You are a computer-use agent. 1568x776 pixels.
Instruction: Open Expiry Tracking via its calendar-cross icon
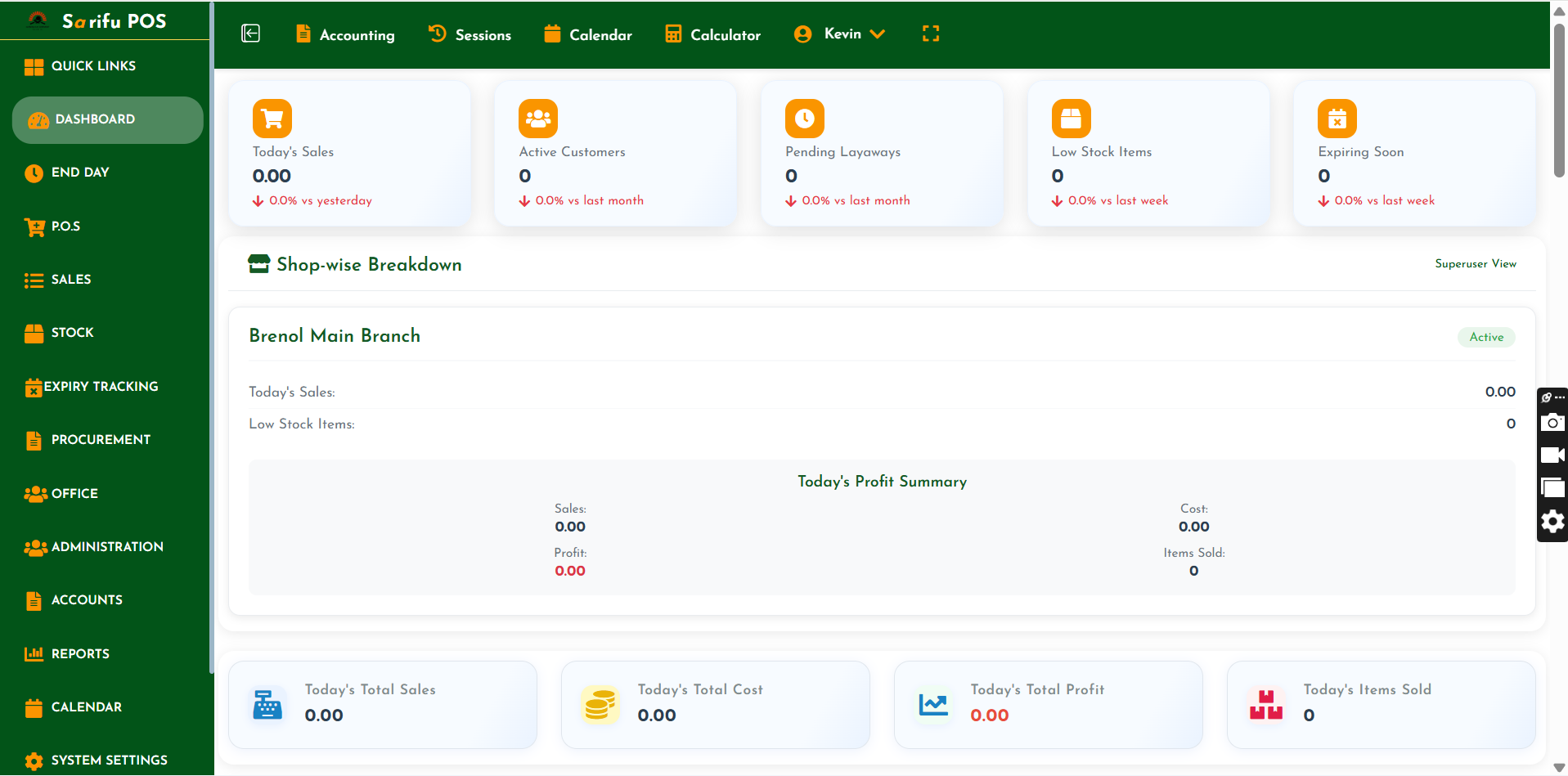34,386
